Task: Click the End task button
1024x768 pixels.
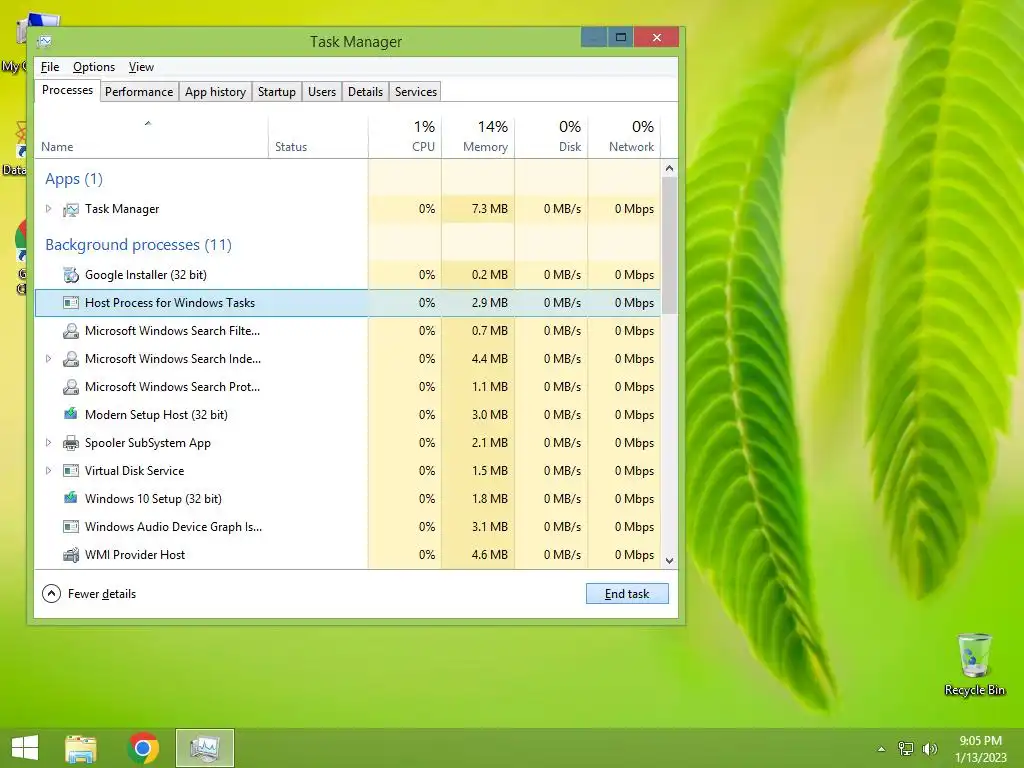Action: pyautogui.click(x=627, y=594)
